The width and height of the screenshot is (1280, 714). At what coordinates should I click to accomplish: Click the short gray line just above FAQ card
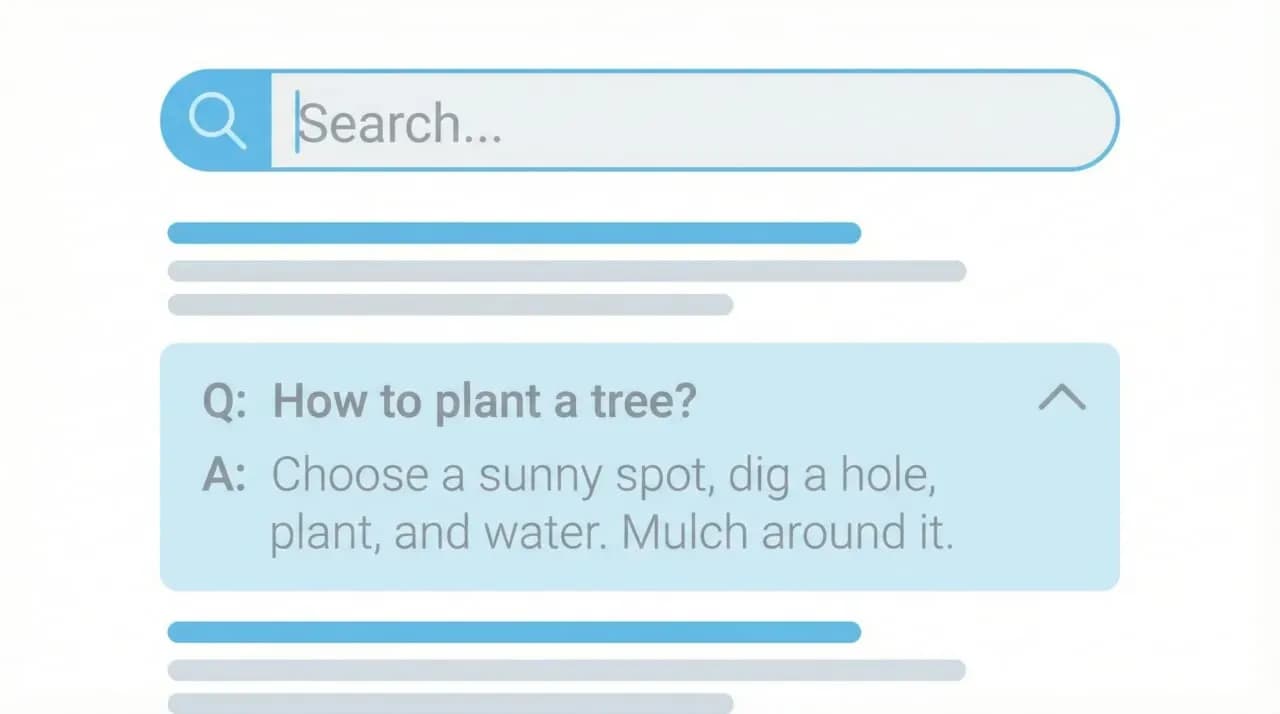pos(450,305)
